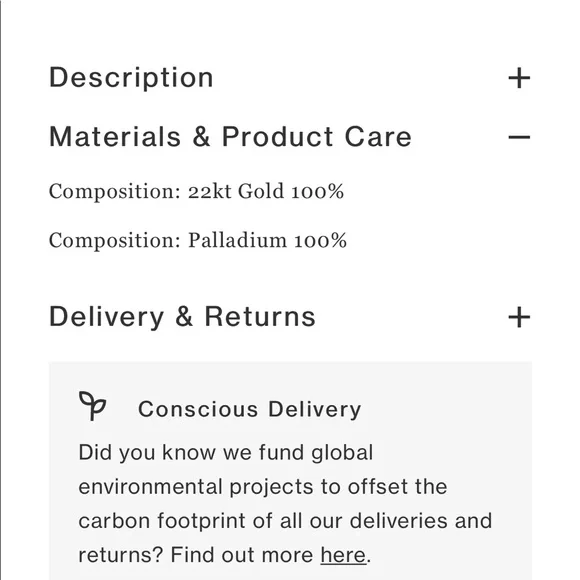Collapse Materials & Product Care via minus icon
The height and width of the screenshot is (580, 580).
tap(519, 137)
